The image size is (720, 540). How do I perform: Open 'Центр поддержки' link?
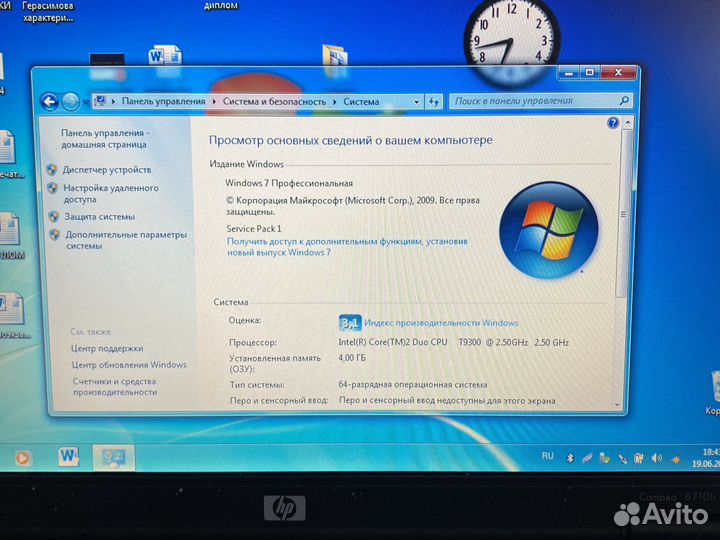(x=107, y=348)
